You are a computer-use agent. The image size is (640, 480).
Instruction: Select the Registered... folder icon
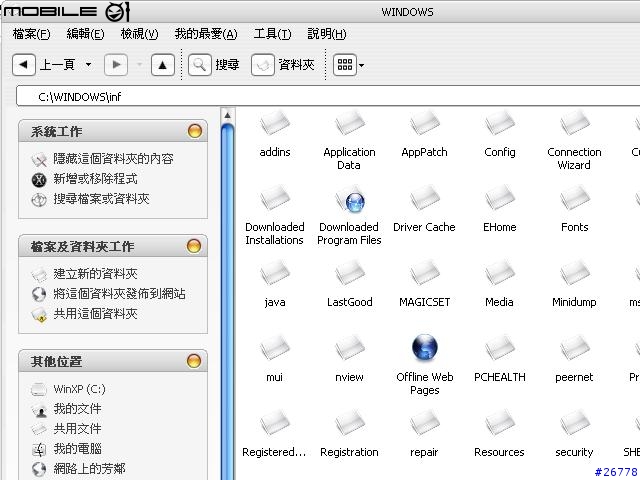(275, 423)
